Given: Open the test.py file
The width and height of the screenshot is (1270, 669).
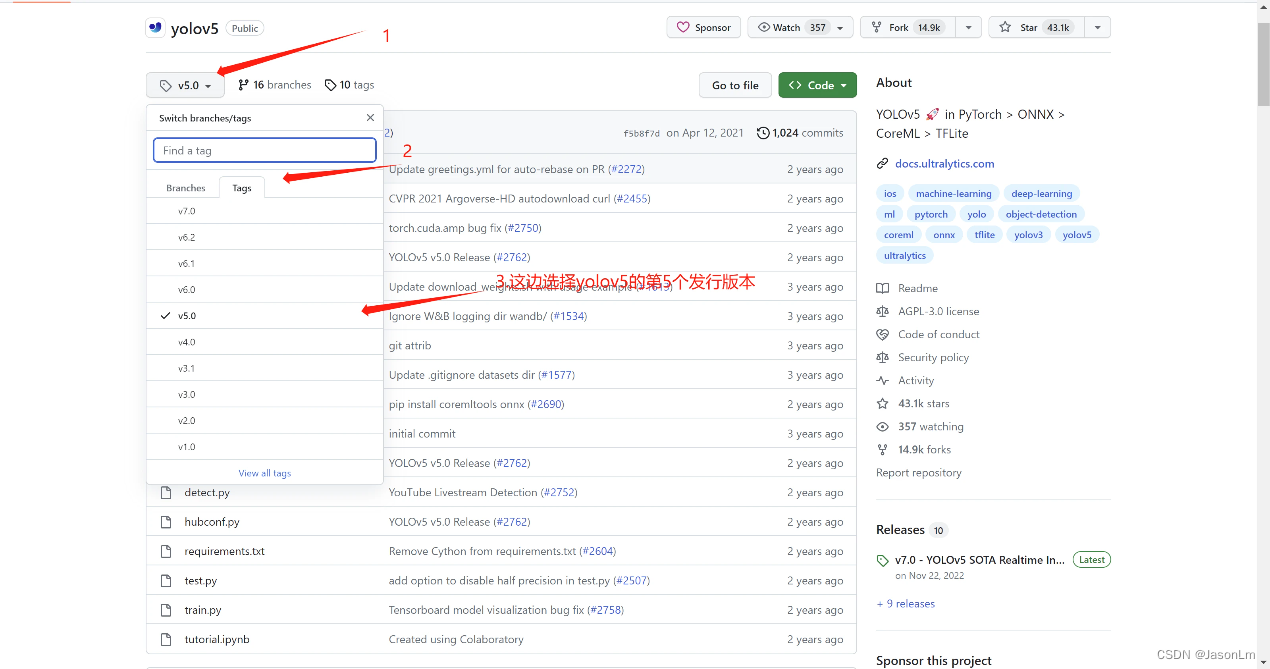Looking at the screenshot, I should click(x=201, y=581).
